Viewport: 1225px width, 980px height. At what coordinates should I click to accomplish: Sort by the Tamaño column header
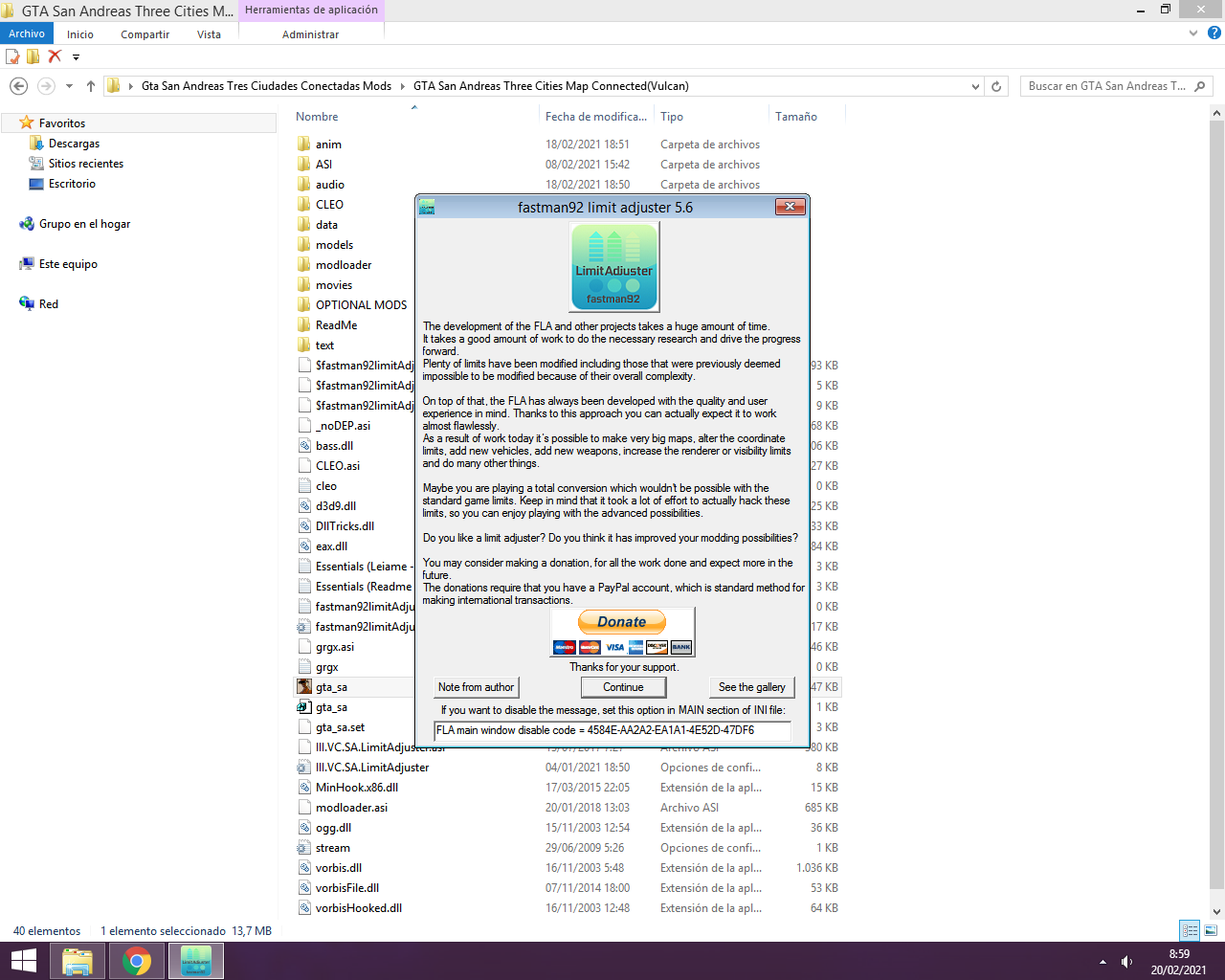[x=796, y=117]
